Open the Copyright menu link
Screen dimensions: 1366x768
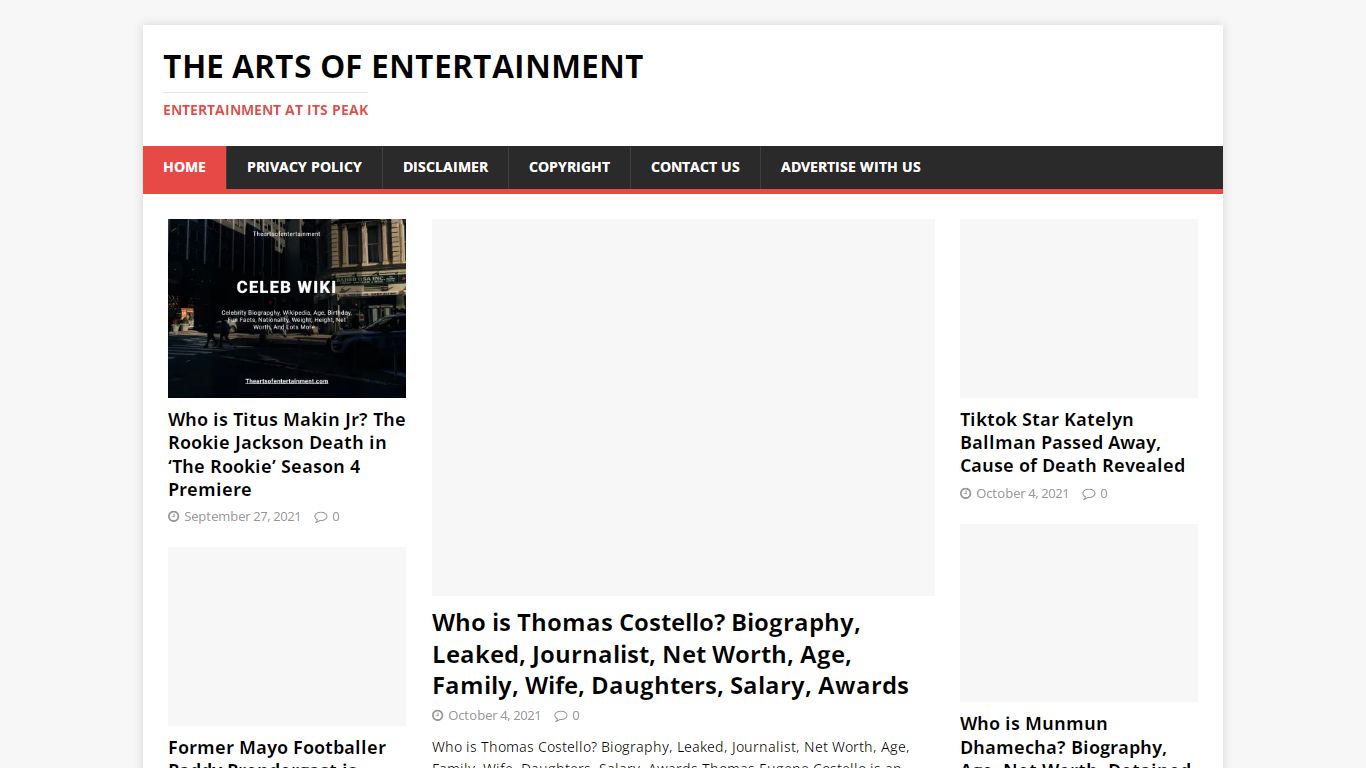click(569, 167)
